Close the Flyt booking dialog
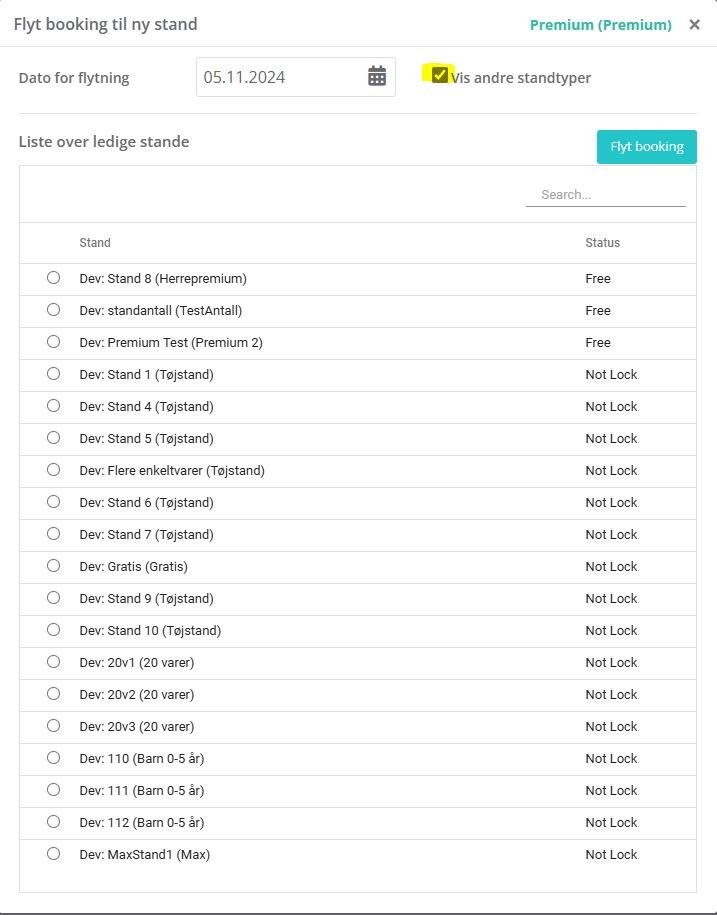The image size is (717, 915). [x=694, y=25]
